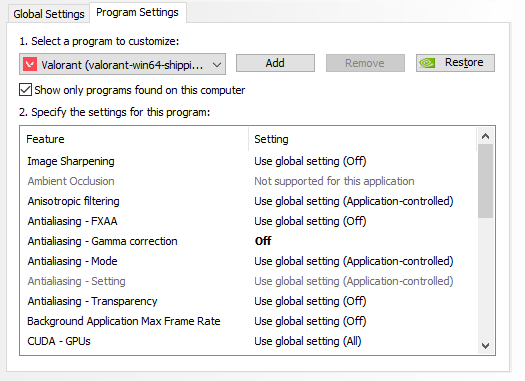
Task: Click the disabled Remove button
Action: 365,63
